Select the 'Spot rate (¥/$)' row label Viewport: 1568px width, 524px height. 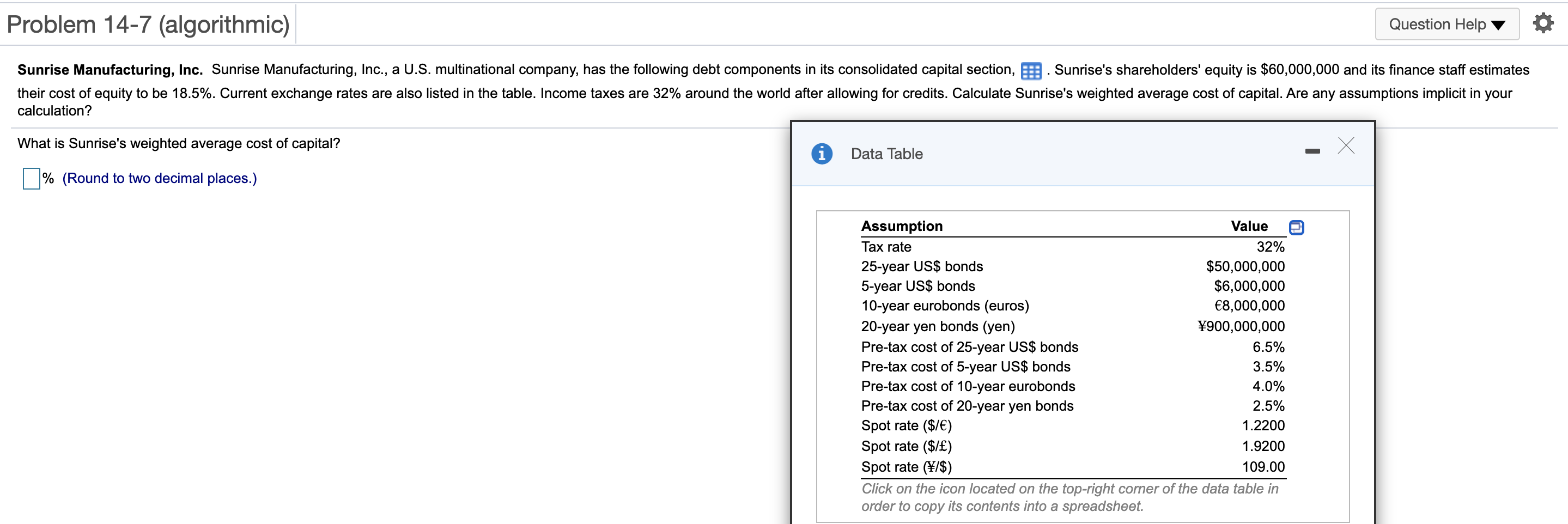tap(907, 467)
